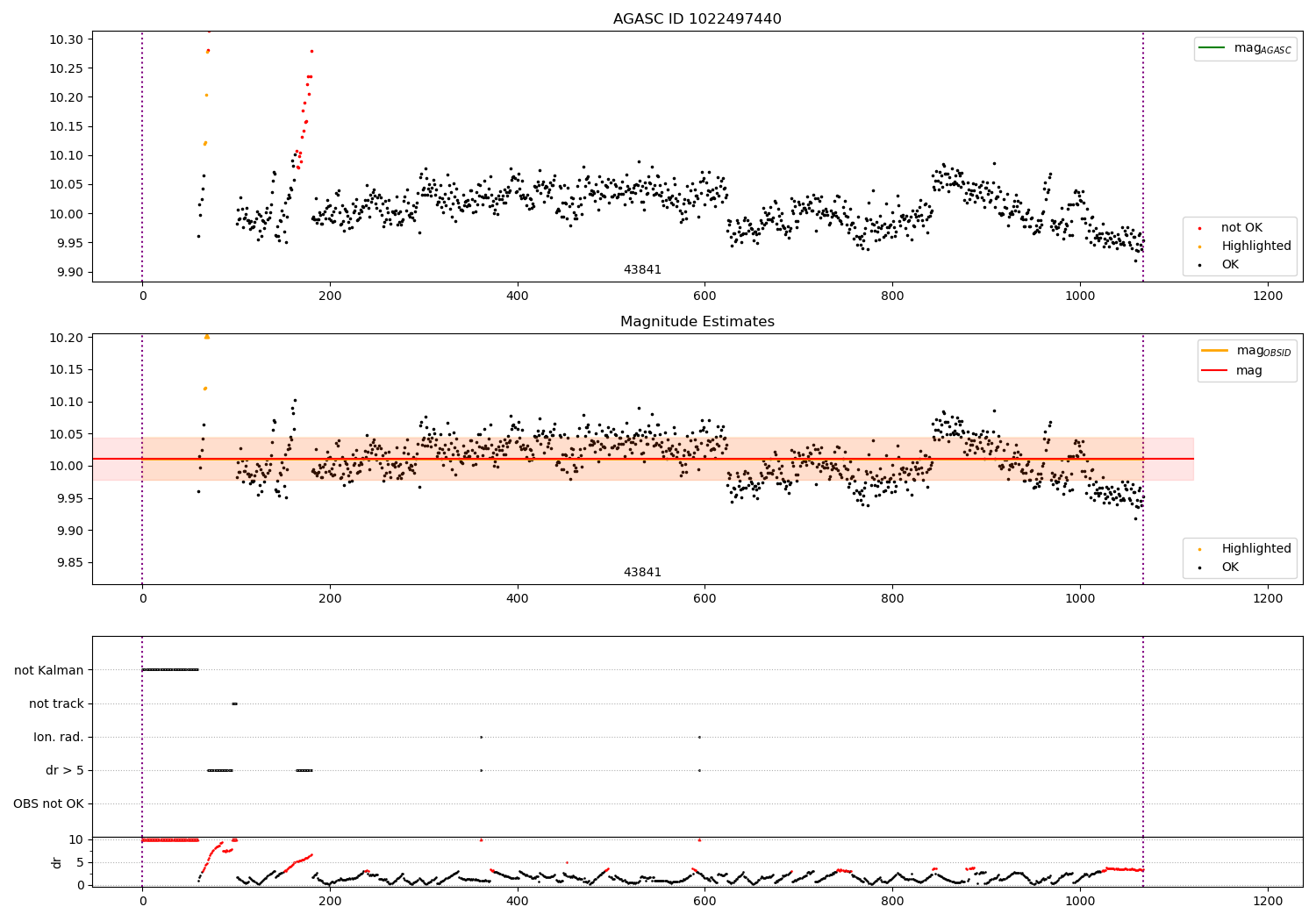
Task: Click the 'dr' axis label in bottom plot
Action: (57, 862)
